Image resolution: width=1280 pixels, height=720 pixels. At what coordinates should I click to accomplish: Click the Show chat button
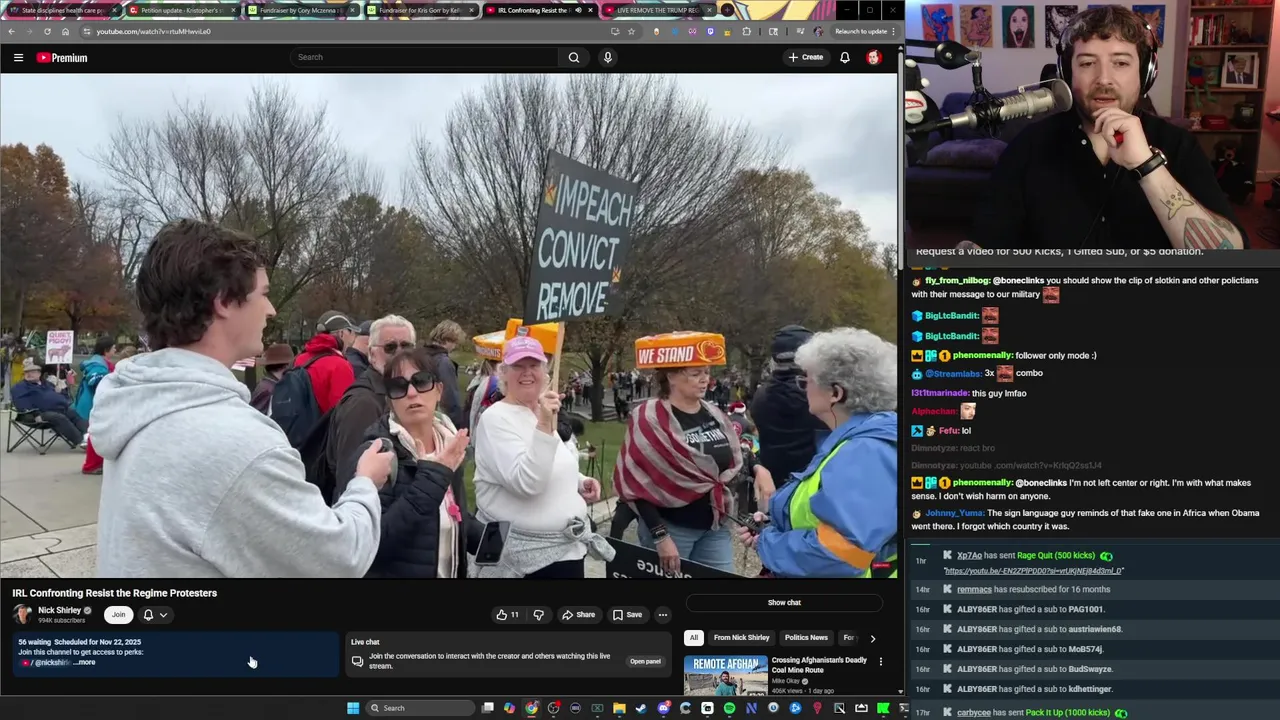[784, 603]
